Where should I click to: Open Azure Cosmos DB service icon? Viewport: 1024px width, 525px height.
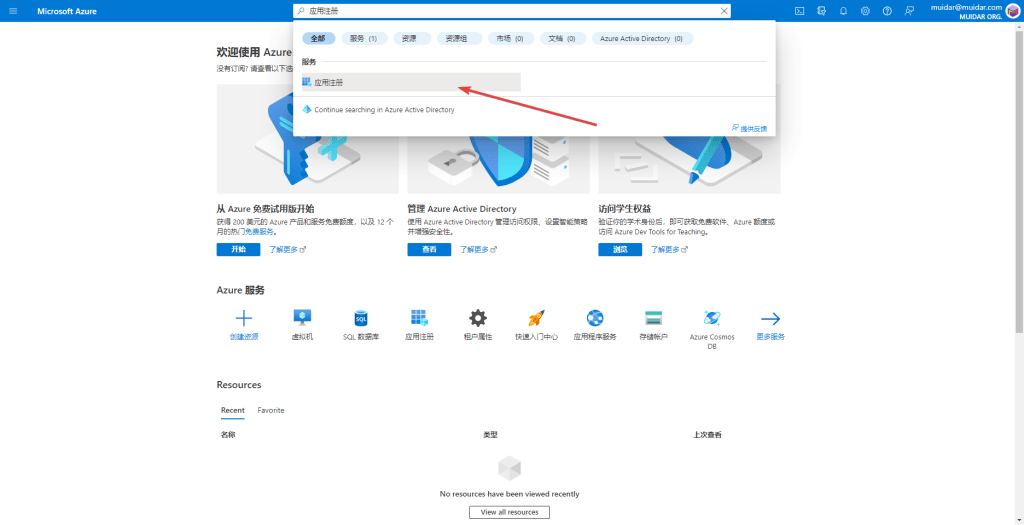[x=712, y=318]
